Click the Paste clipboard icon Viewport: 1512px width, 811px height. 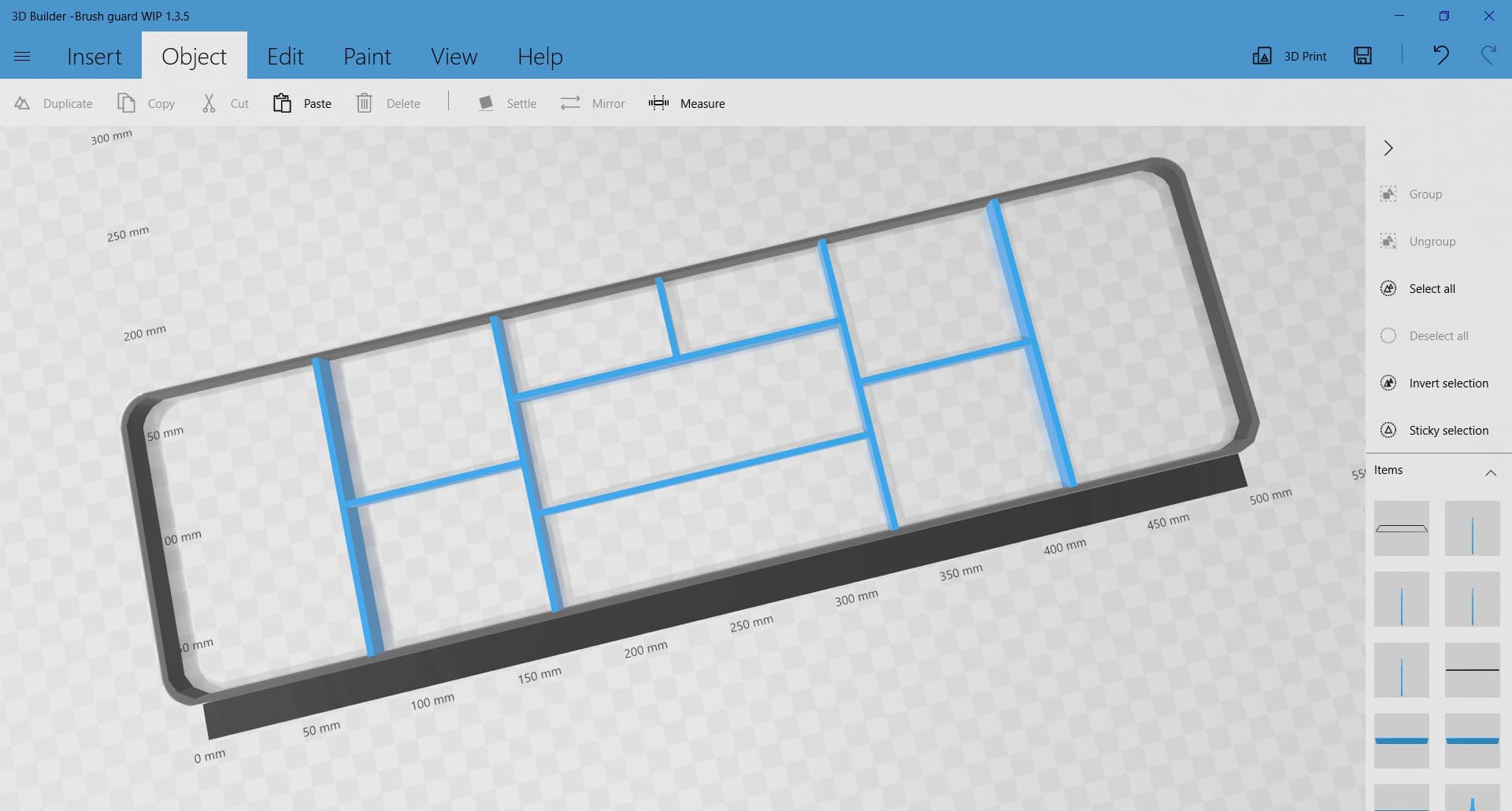[x=282, y=103]
